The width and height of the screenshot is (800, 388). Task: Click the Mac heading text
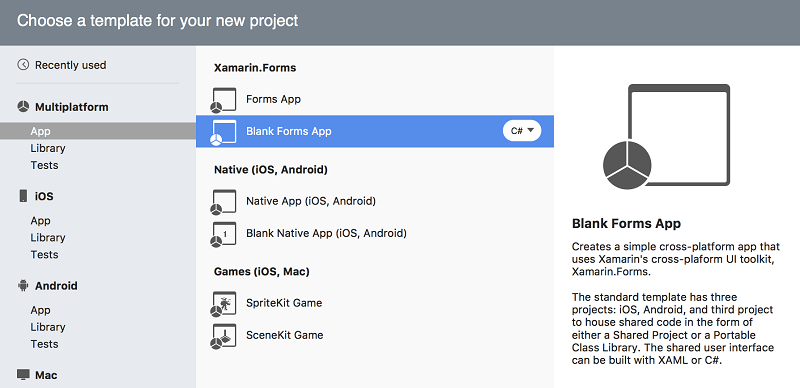point(46,375)
